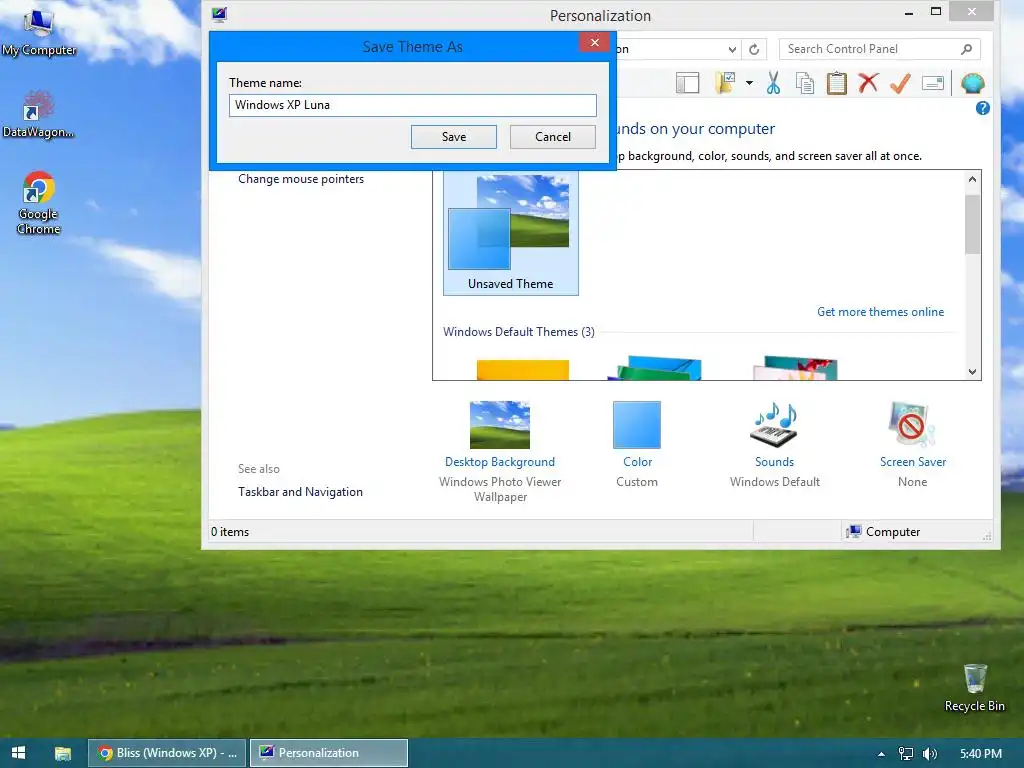Maximize the Personalization window
The height and width of the screenshot is (768, 1024).
[935, 12]
